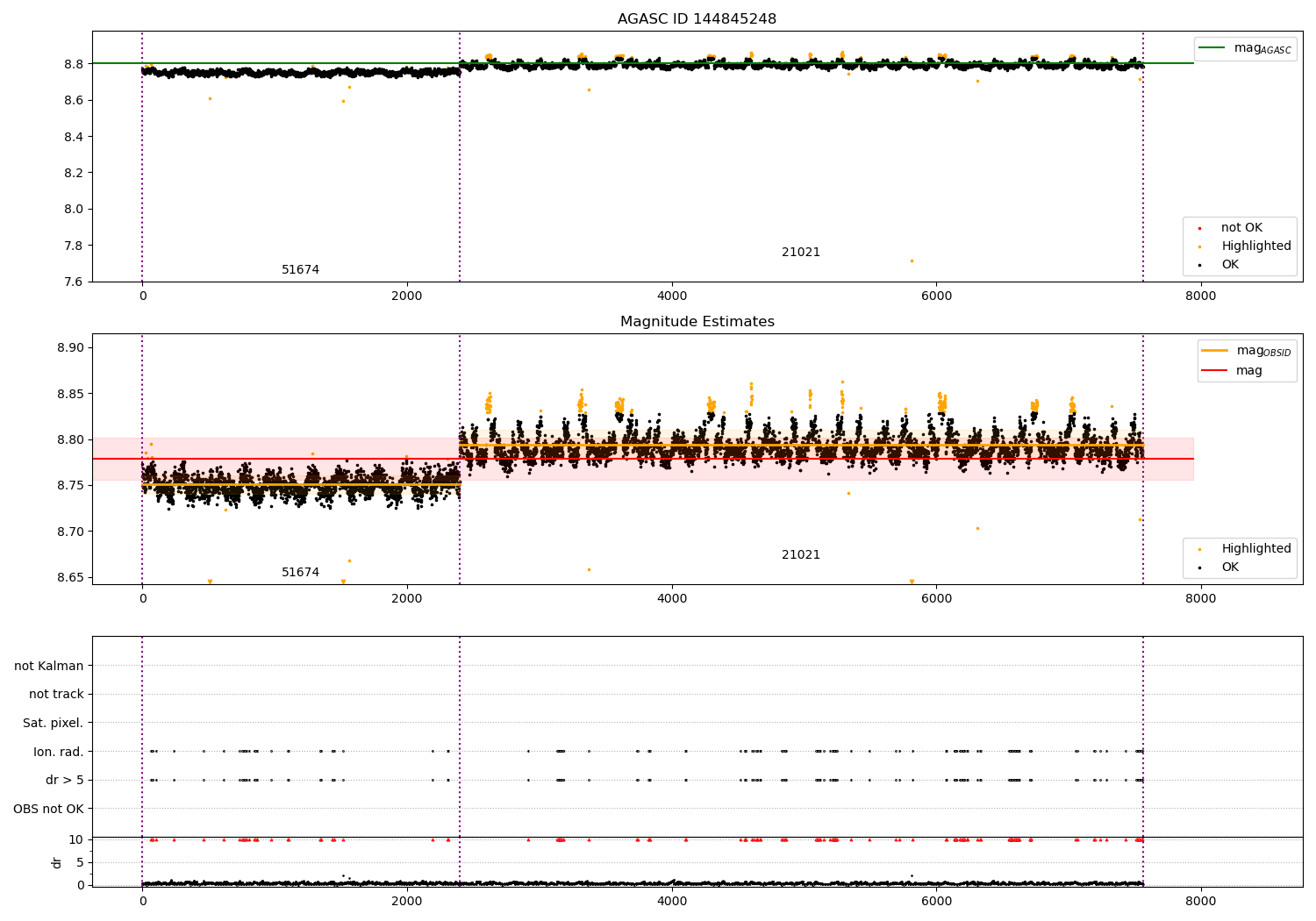Click the "10" tick on the dr axis
The width and height of the screenshot is (1316, 921).
coord(76,839)
